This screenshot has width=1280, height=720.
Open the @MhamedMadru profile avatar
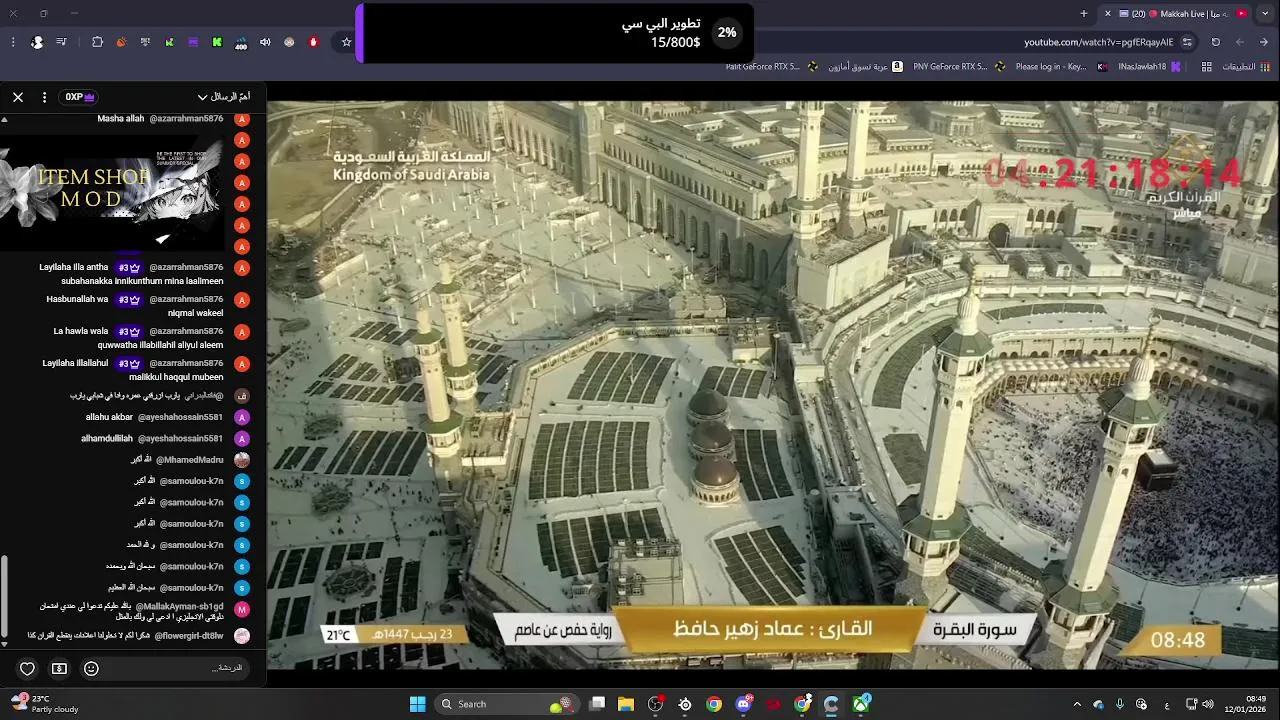click(242, 460)
